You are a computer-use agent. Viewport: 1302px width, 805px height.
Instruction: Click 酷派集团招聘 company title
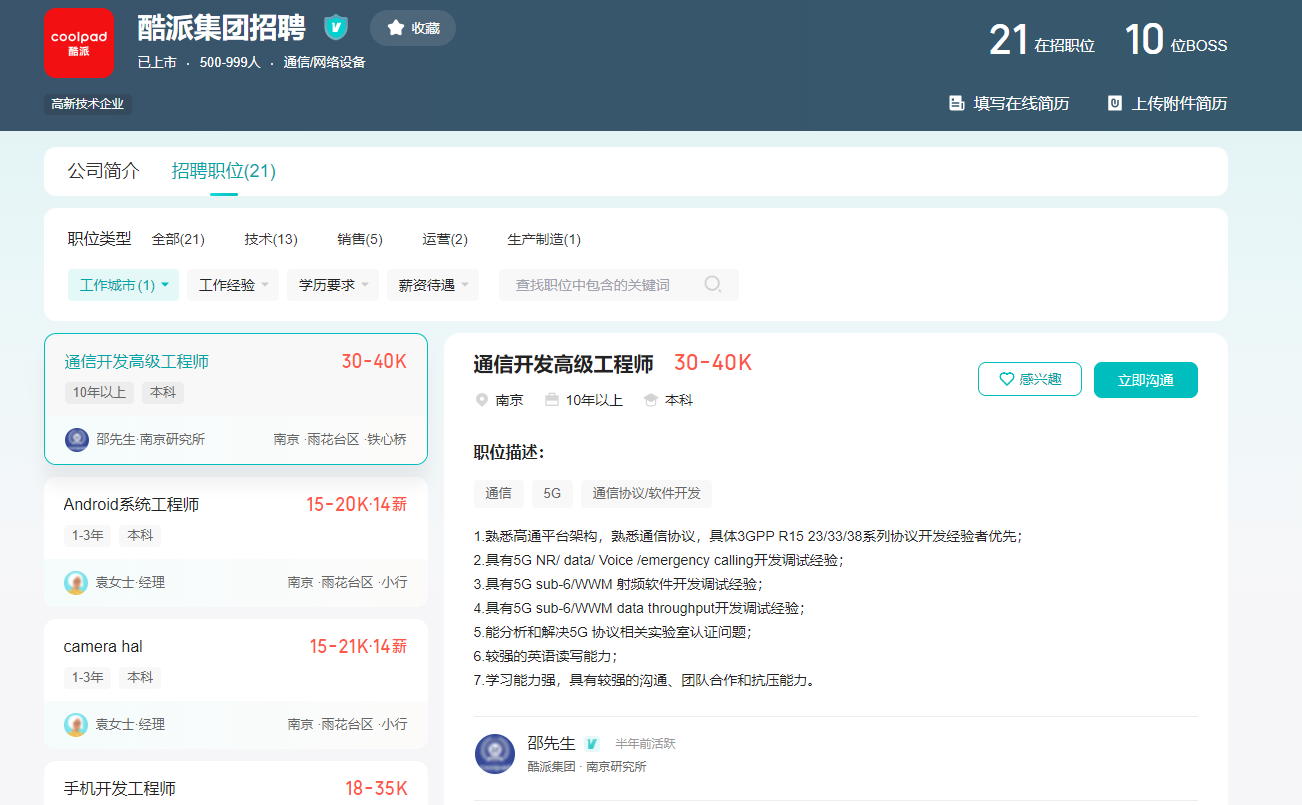pyautogui.click(x=222, y=28)
